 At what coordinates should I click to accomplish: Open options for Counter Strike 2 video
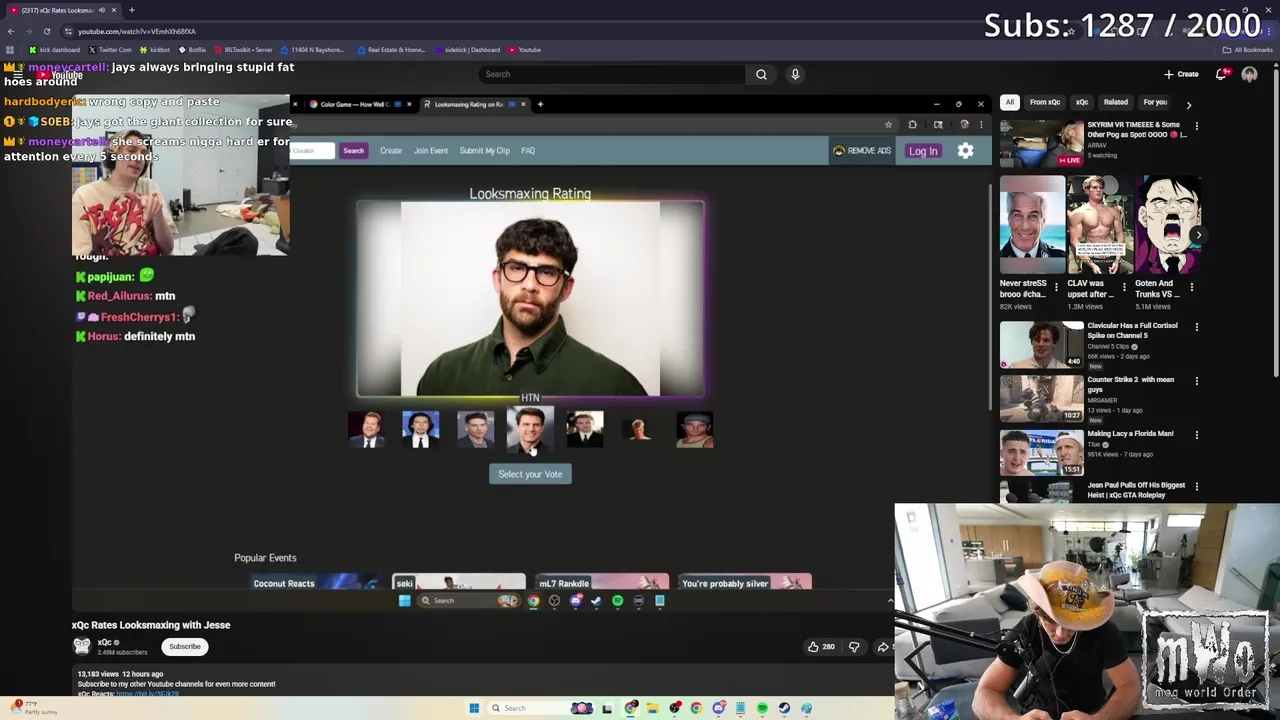[1196, 381]
